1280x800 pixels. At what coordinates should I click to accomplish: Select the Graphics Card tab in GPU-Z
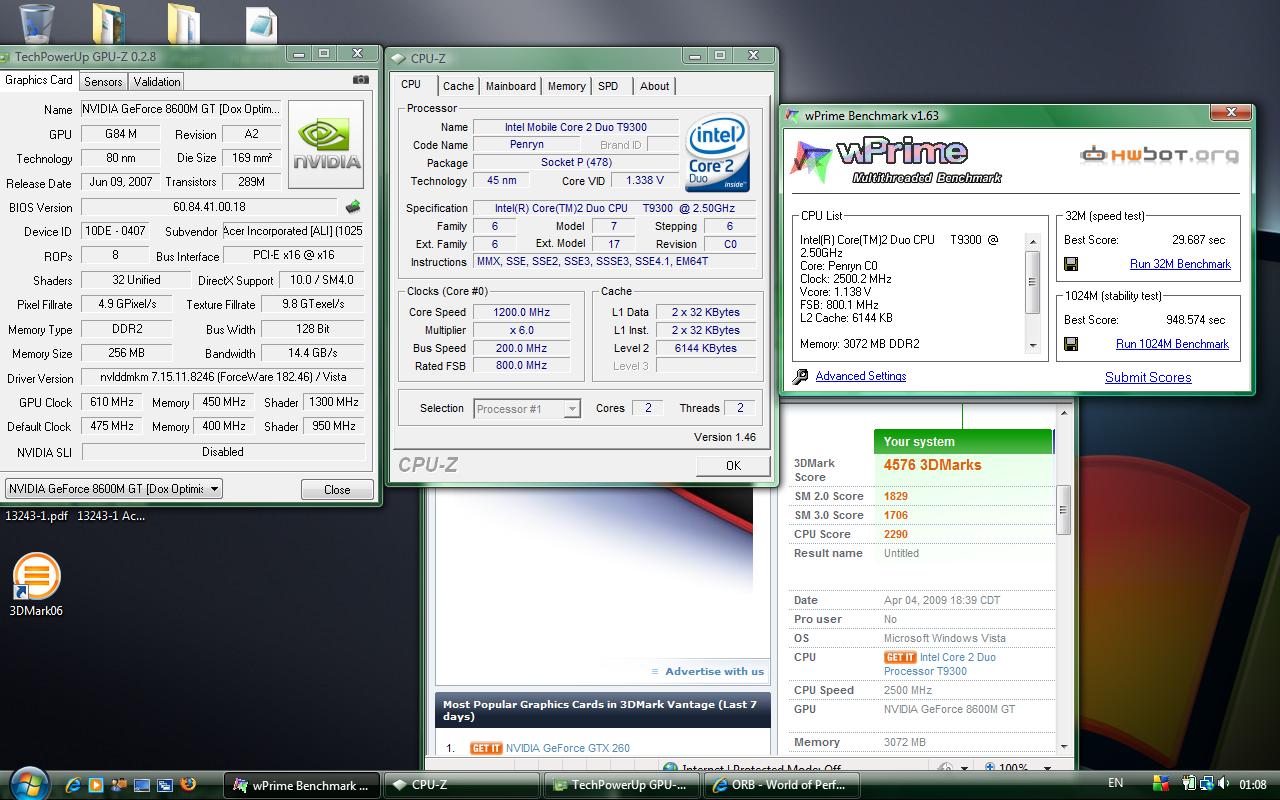[x=39, y=80]
